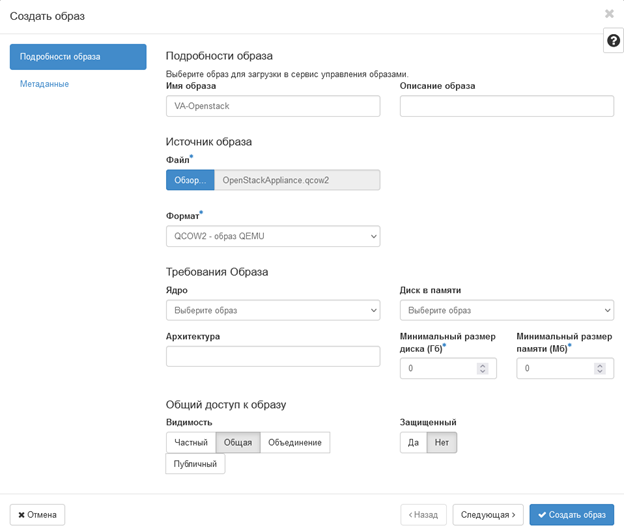Click the Обзор file browse button
The width and height of the screenshot is (627, 532).
pos(190,180)
